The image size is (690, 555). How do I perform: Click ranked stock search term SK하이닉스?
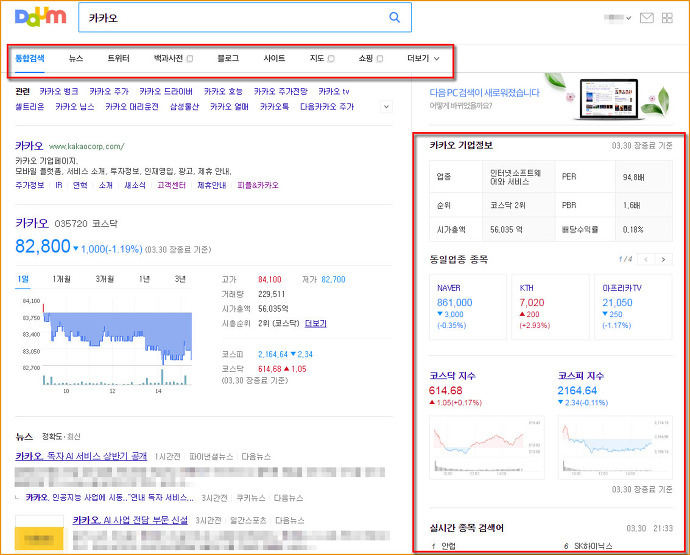tap(593, 546)
